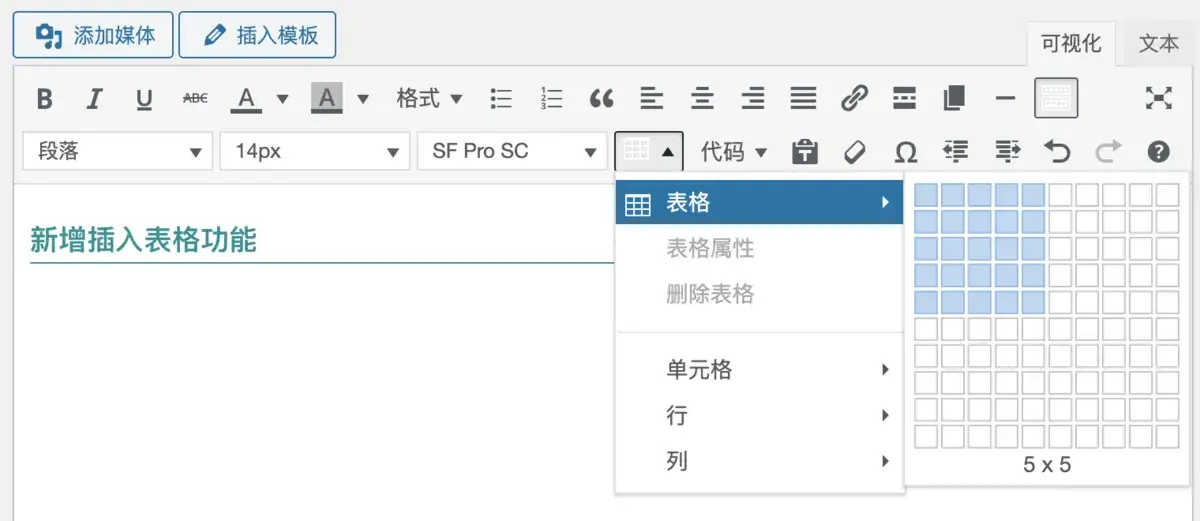Viewport: 1200px width, 521px height.
Task: Toggle italic text formatting
Action: pos(94,98)
